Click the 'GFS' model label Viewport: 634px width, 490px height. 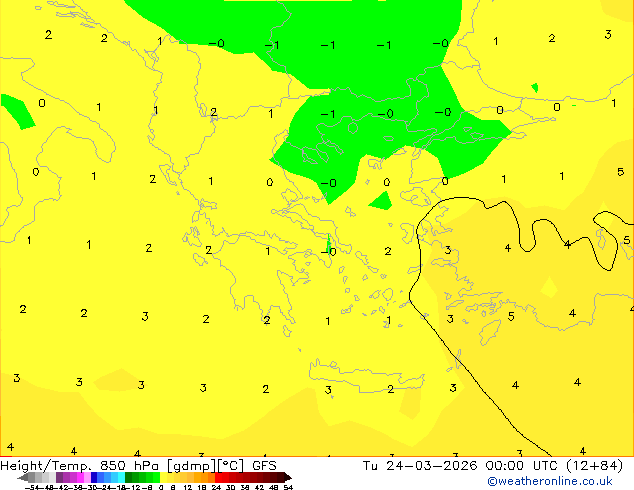[x=264, y=466]
